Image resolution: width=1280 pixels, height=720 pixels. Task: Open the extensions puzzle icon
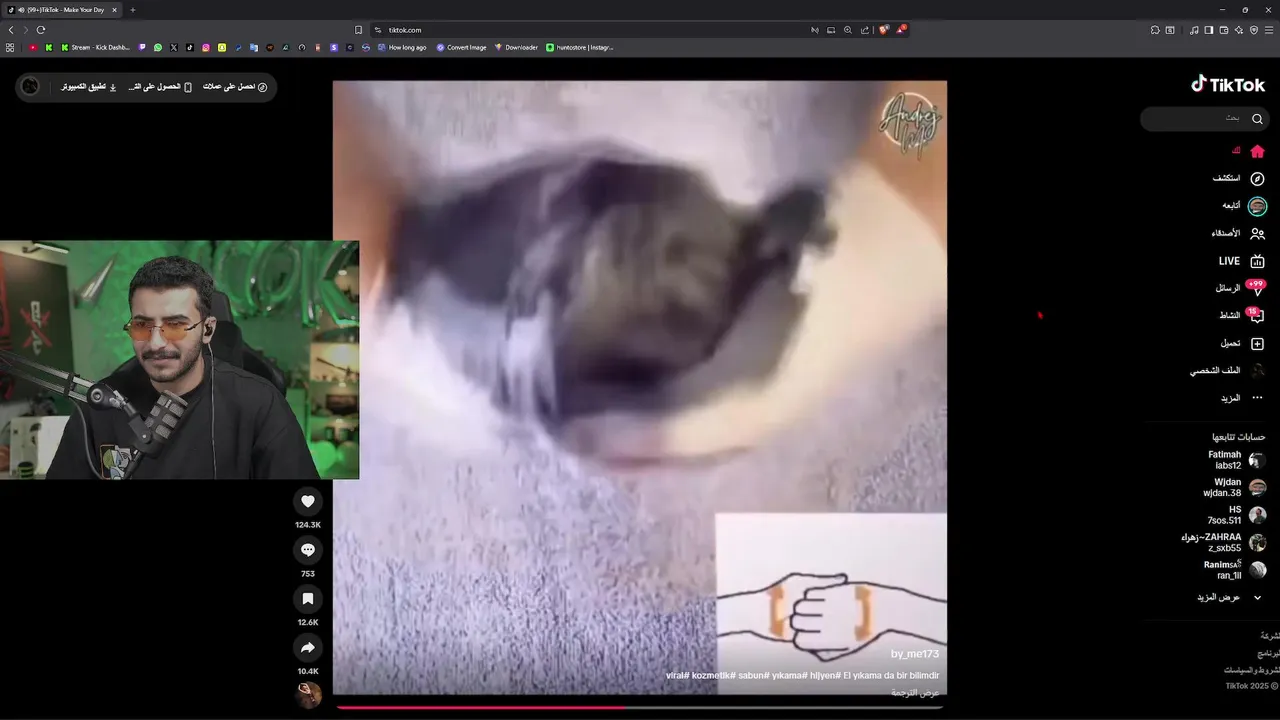point(1155,30)
